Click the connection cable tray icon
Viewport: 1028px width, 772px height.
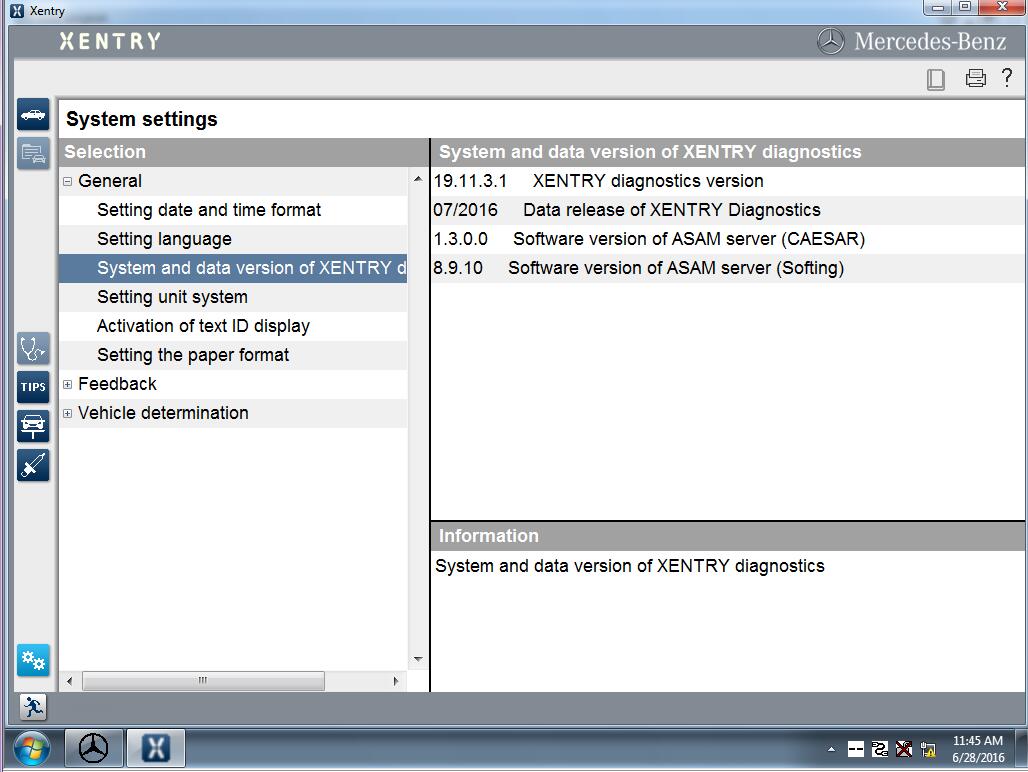point(880,749)
